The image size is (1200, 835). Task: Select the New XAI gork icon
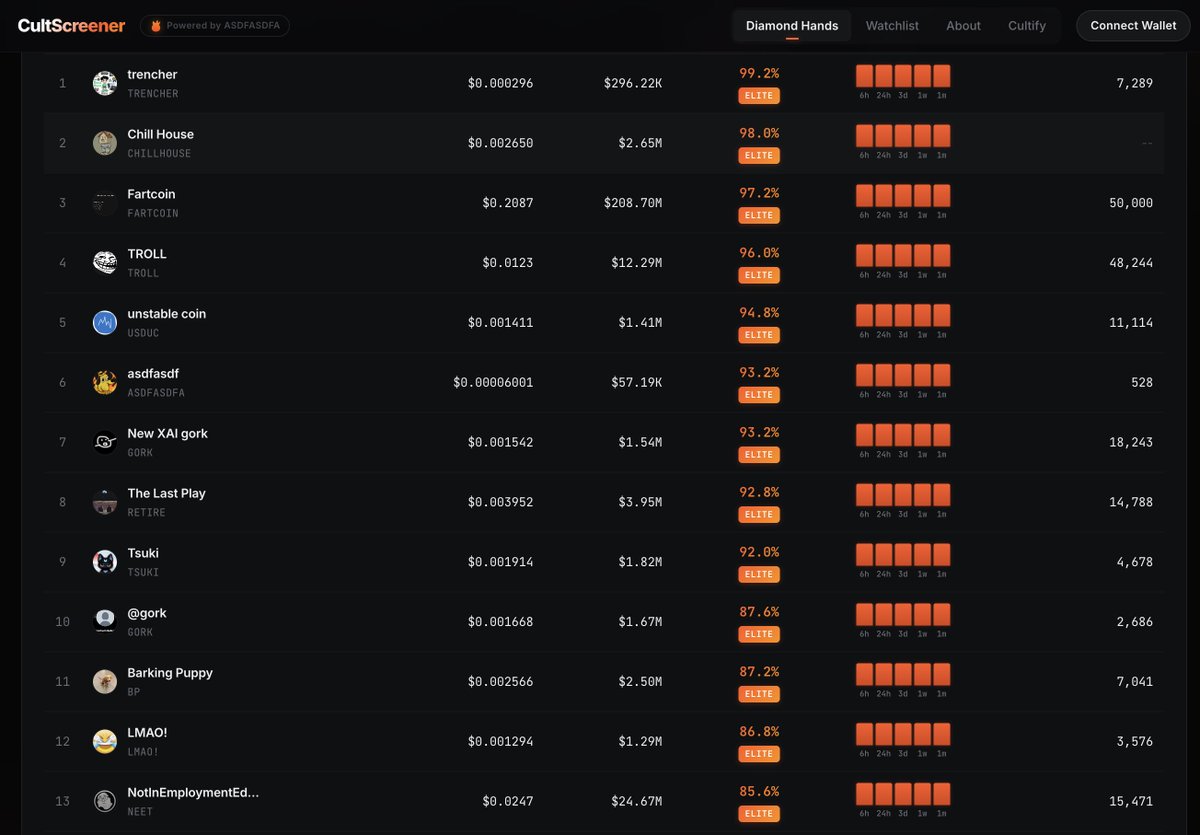[x=104, y=441]
